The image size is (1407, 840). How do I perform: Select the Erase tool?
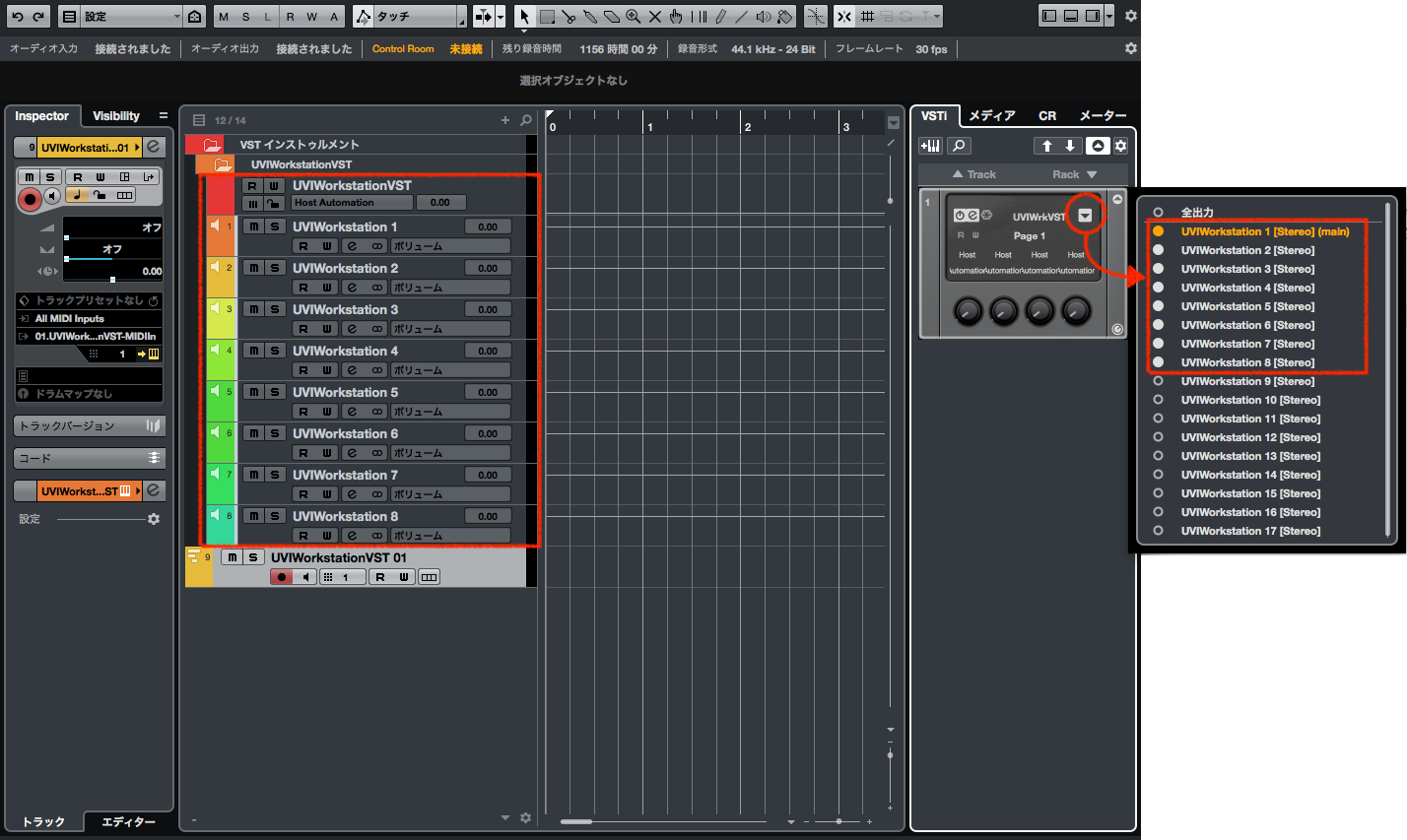[611, 17]
